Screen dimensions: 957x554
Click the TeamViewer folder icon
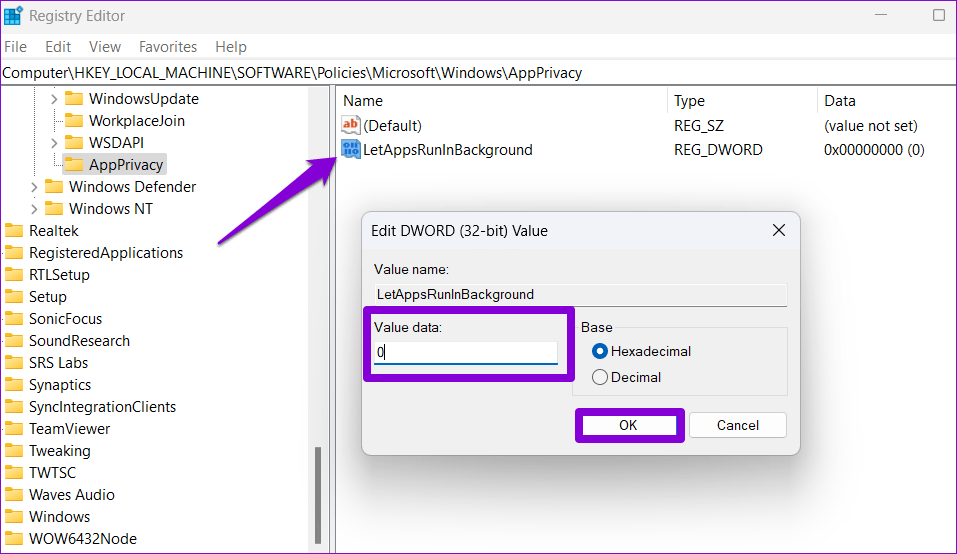pyautogui.click(x=14, y=428)
